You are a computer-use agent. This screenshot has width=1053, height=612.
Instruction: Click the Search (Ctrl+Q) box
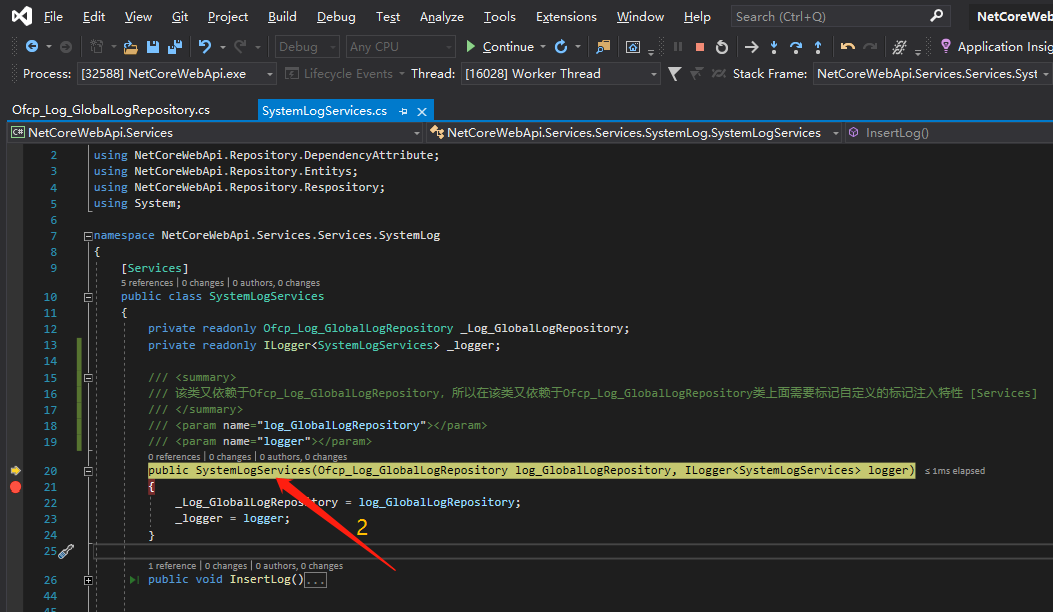coord(828,17)
